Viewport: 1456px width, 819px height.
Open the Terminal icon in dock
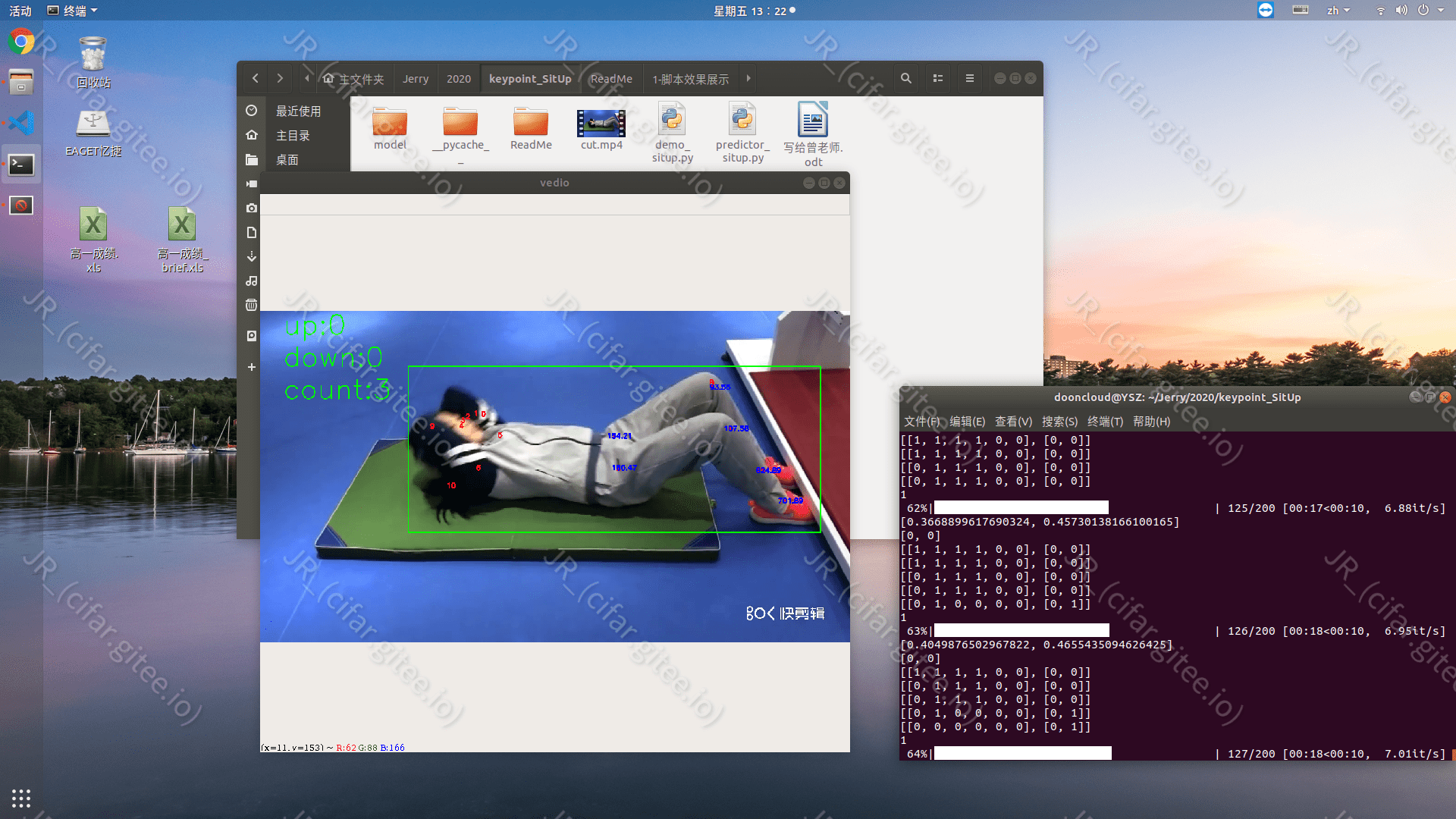[21, 164]
